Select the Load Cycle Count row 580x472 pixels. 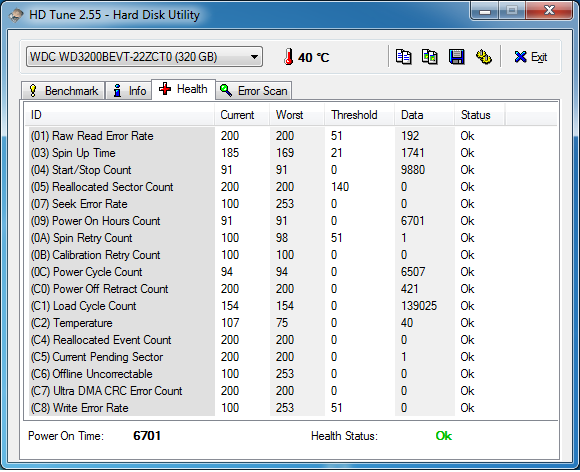(290, 306)
